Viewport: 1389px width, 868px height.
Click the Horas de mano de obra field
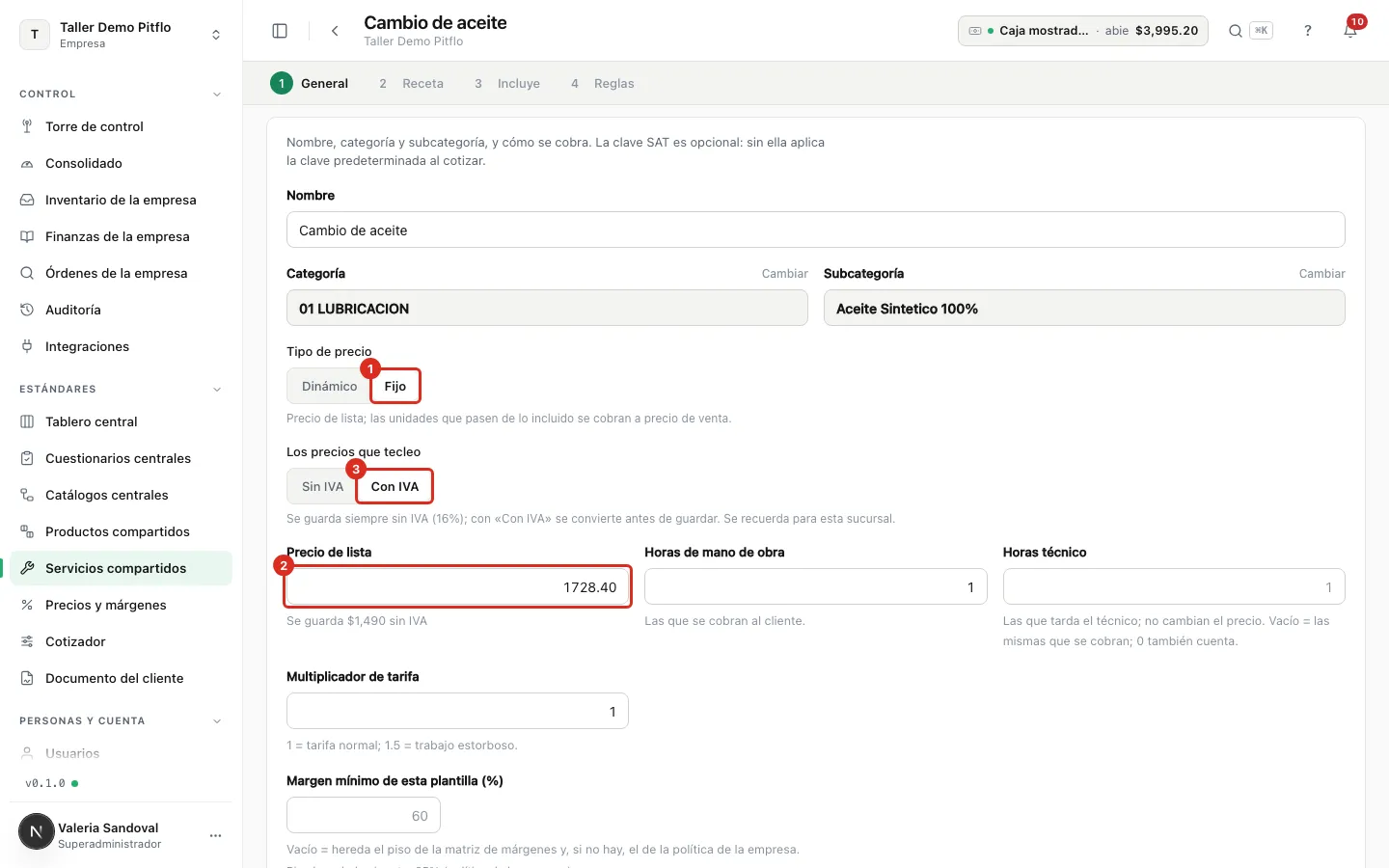click(x=815, y=587)
